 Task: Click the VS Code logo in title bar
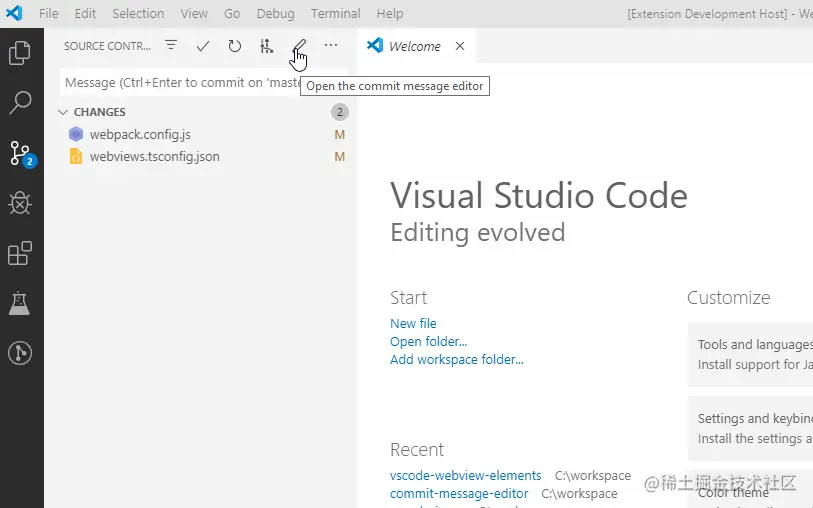pyautogui.click(x=14, y=13)
